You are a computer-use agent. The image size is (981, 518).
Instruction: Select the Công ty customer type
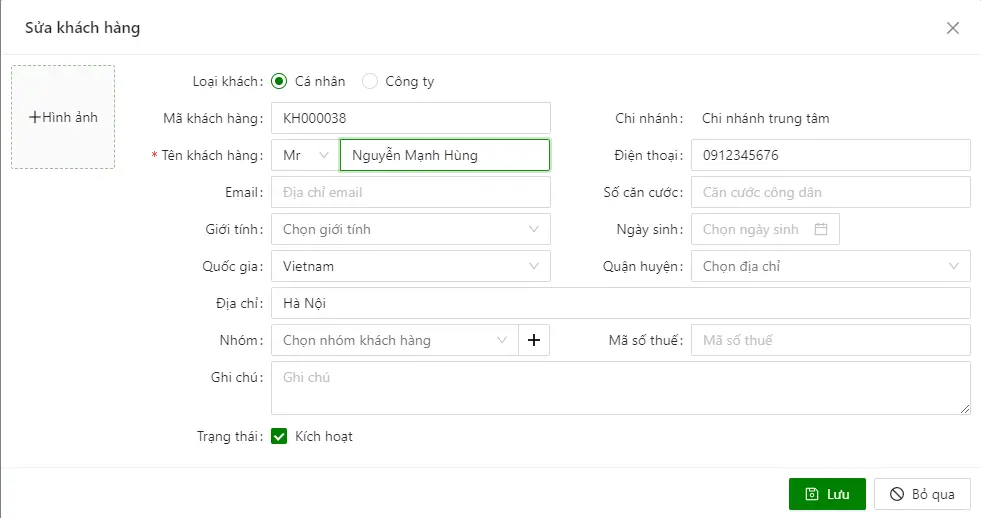(370, 81)
